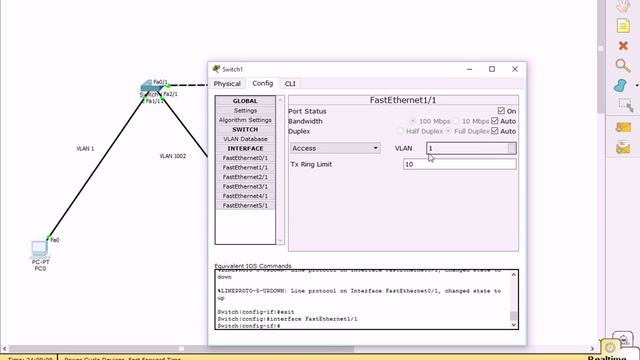Click the Realtime clock mode icon
The image size is (640, 360).
tap(610, 347)
